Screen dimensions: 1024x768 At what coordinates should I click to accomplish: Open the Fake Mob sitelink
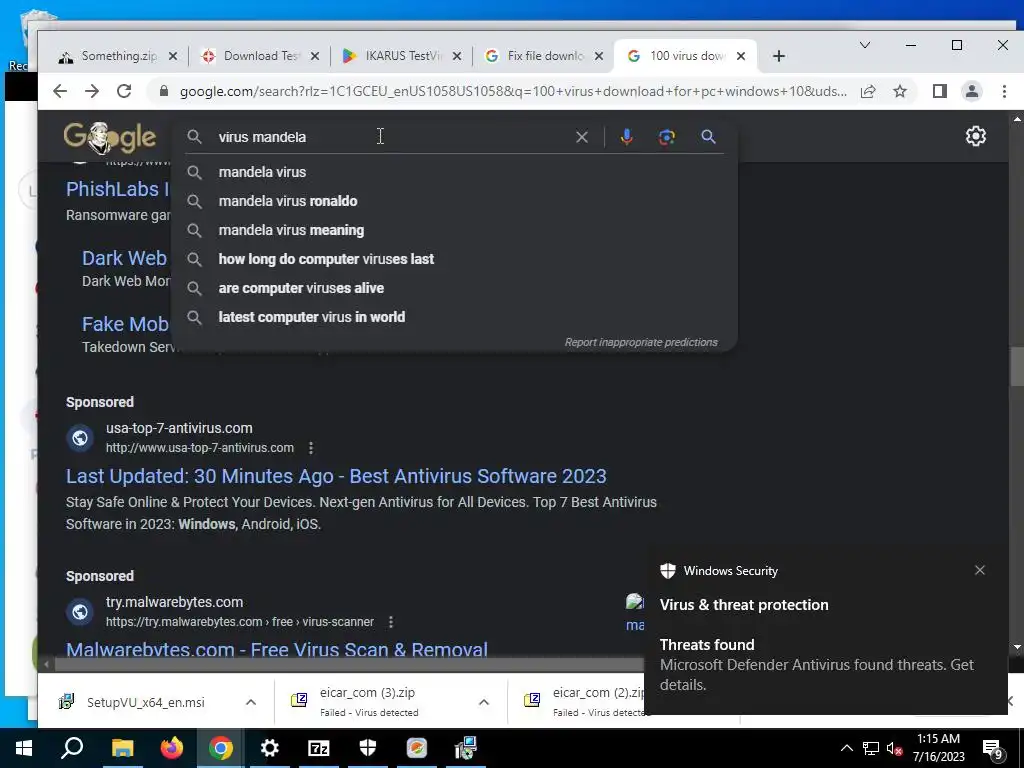(125, 324)
